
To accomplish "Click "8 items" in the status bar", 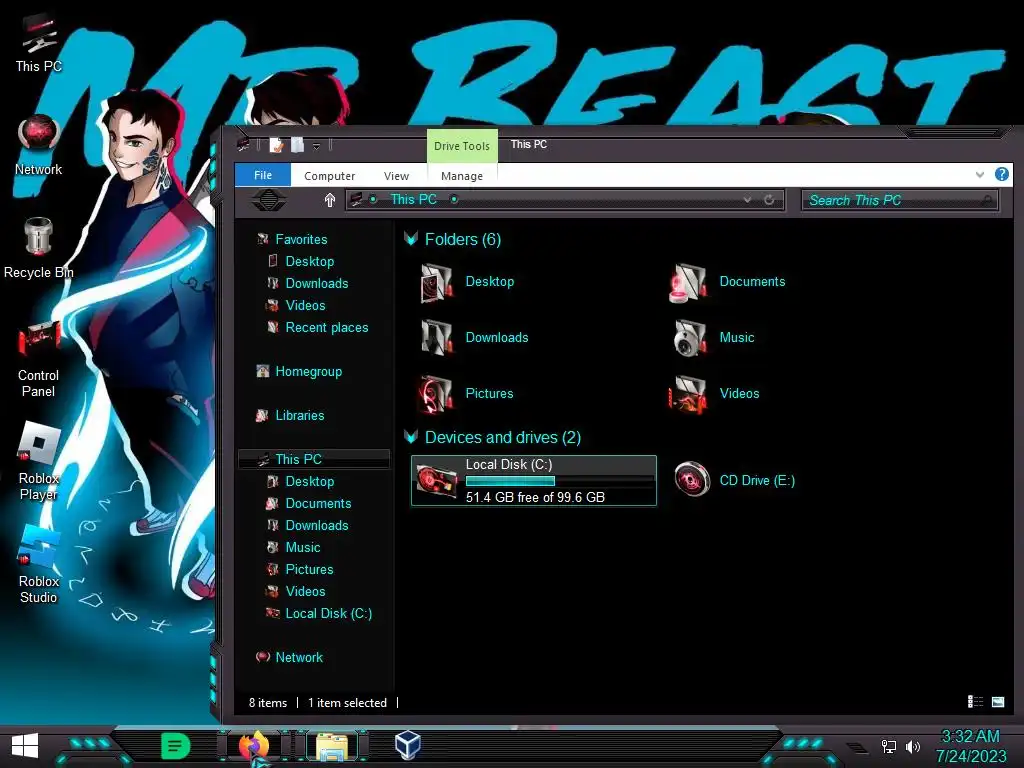I will pyautogui.click(x=268, y=703).
